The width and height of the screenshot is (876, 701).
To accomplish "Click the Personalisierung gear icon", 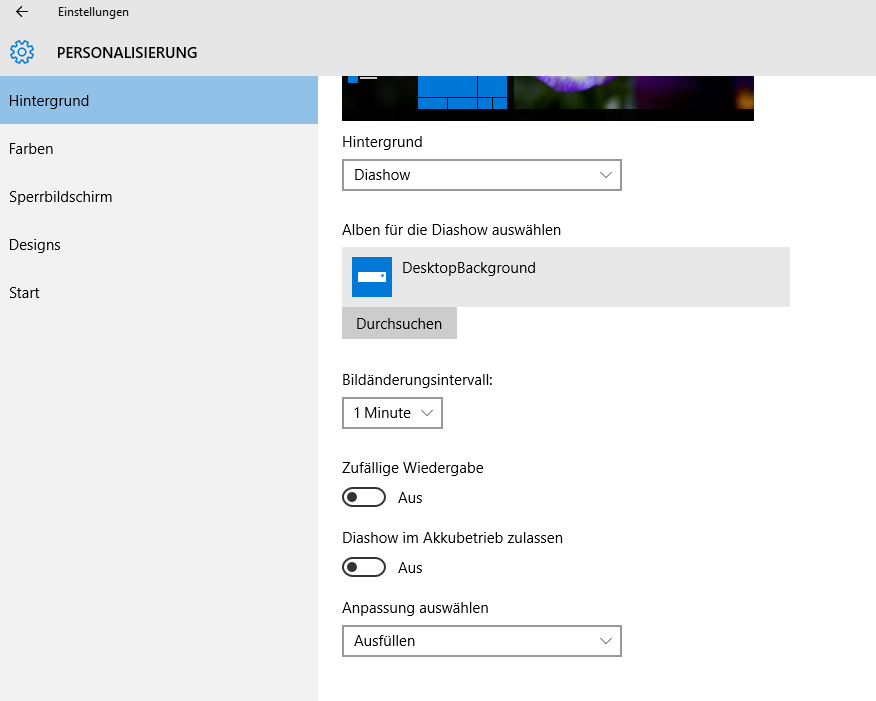I will coord(22,52).
